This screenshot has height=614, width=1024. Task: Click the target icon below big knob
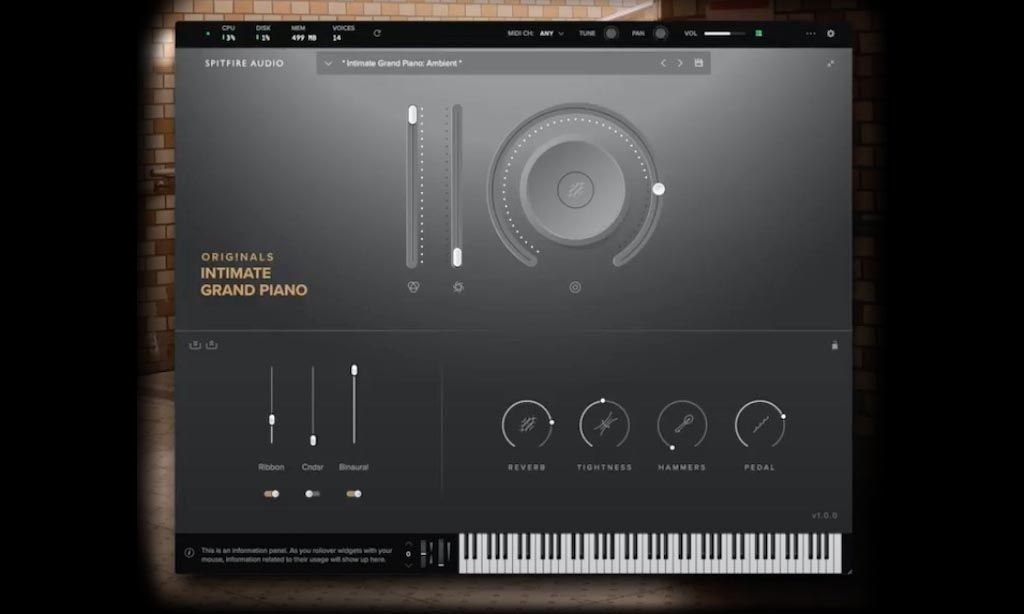(575, 287)
